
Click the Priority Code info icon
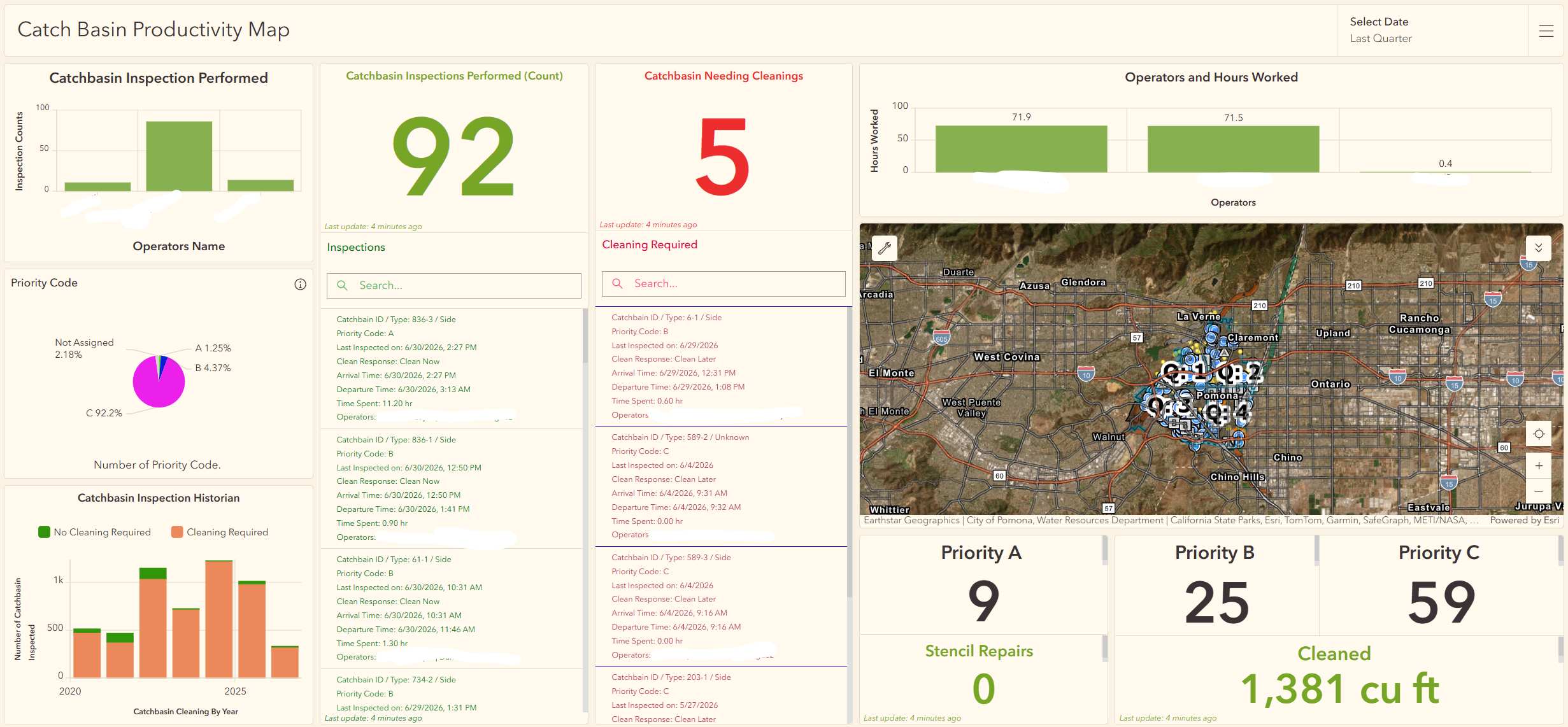(x=300, y=285)
